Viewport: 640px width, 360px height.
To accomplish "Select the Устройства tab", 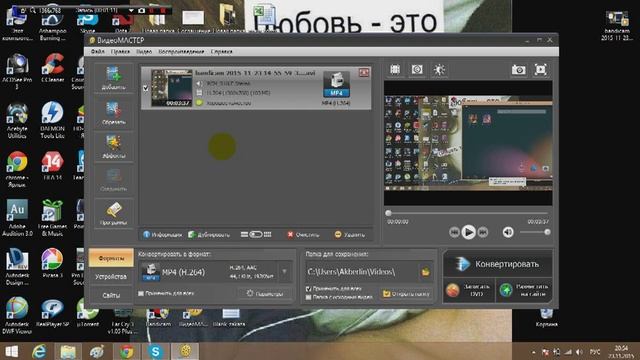I will pos(111,277).
